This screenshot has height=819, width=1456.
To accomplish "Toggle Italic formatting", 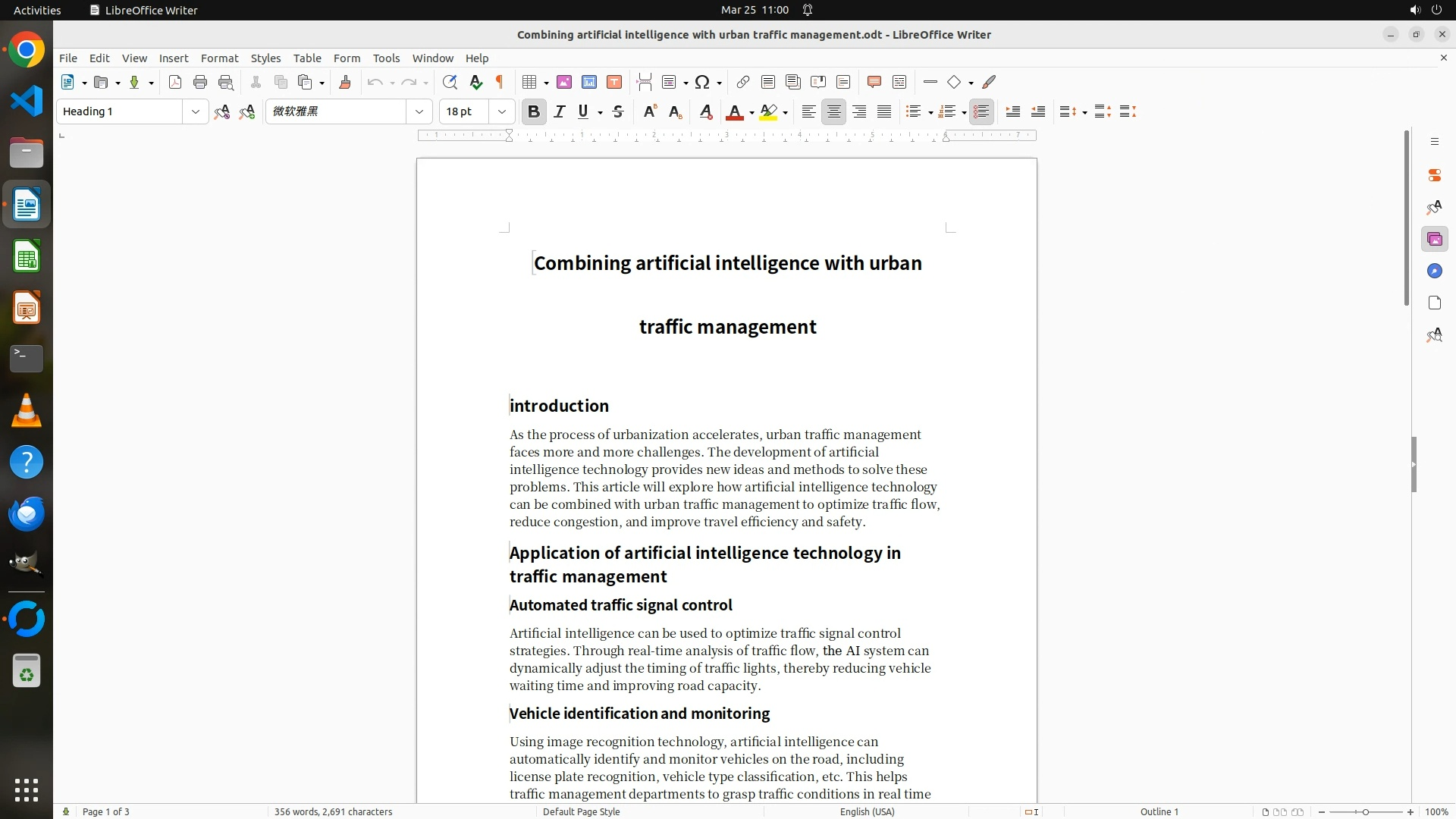I will coord(560,111).
